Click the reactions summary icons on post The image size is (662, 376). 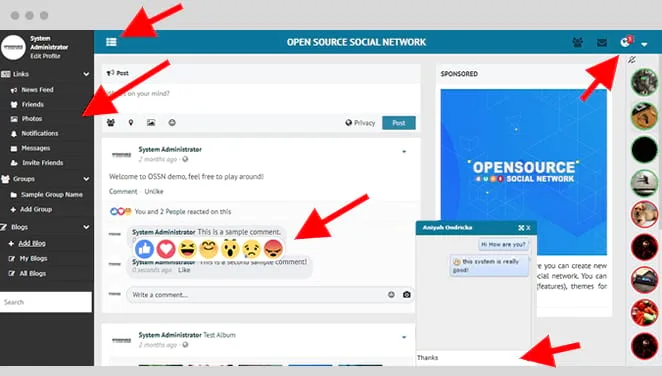[121, 211]
